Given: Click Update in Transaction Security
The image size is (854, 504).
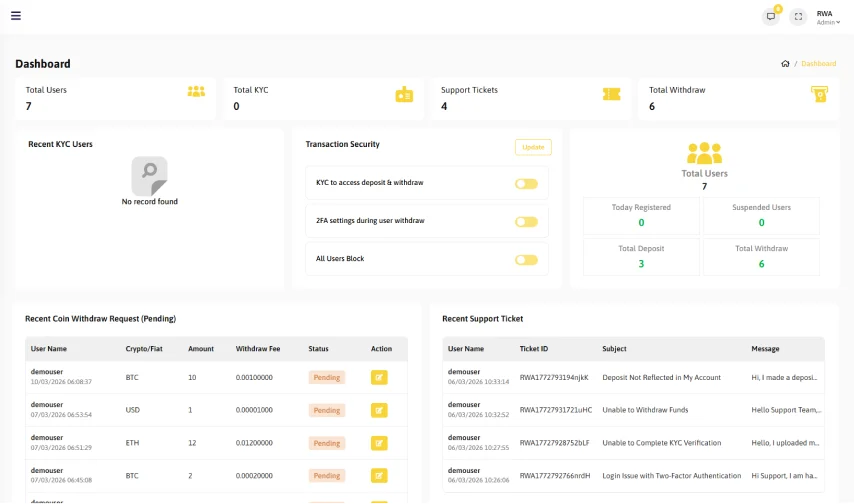Looking at the screenshot, I should 533,147.
